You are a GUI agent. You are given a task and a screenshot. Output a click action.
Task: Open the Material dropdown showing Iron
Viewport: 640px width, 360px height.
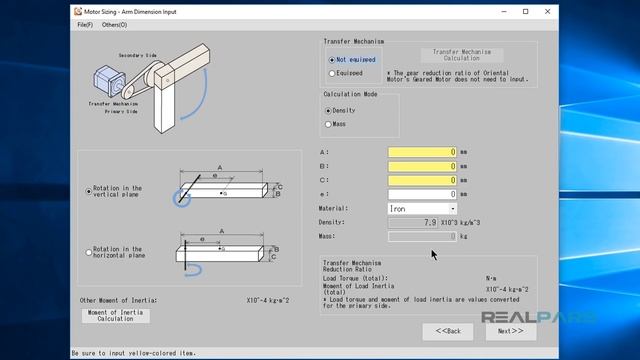[422, 209]
